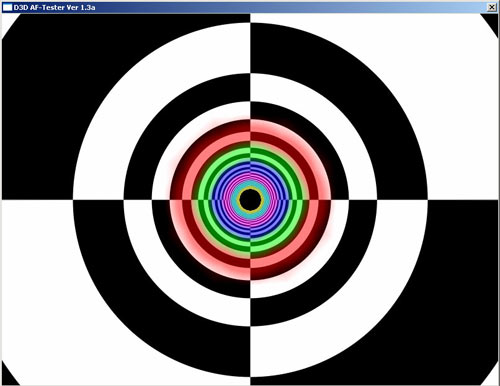
Task: Click the small black triangle at bottom-left corner
Action: point(8,377)
